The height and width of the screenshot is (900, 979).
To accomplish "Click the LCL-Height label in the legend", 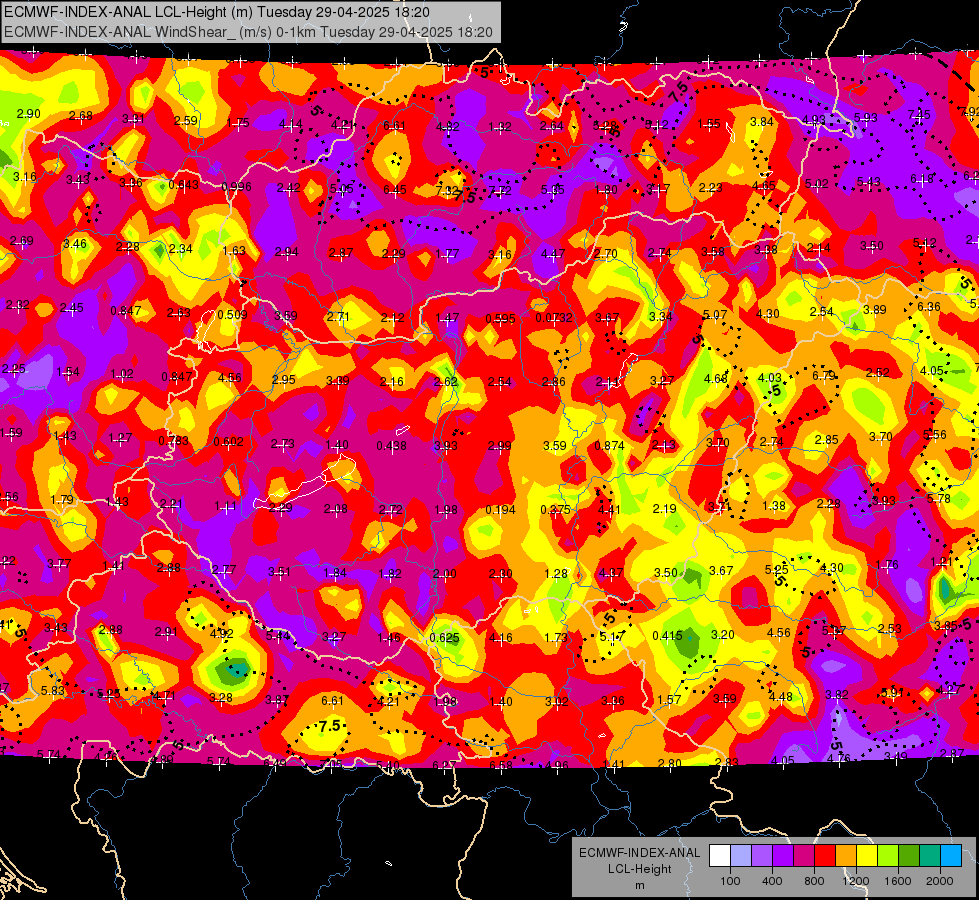I will pyautogui.click(x=639, y=869).
